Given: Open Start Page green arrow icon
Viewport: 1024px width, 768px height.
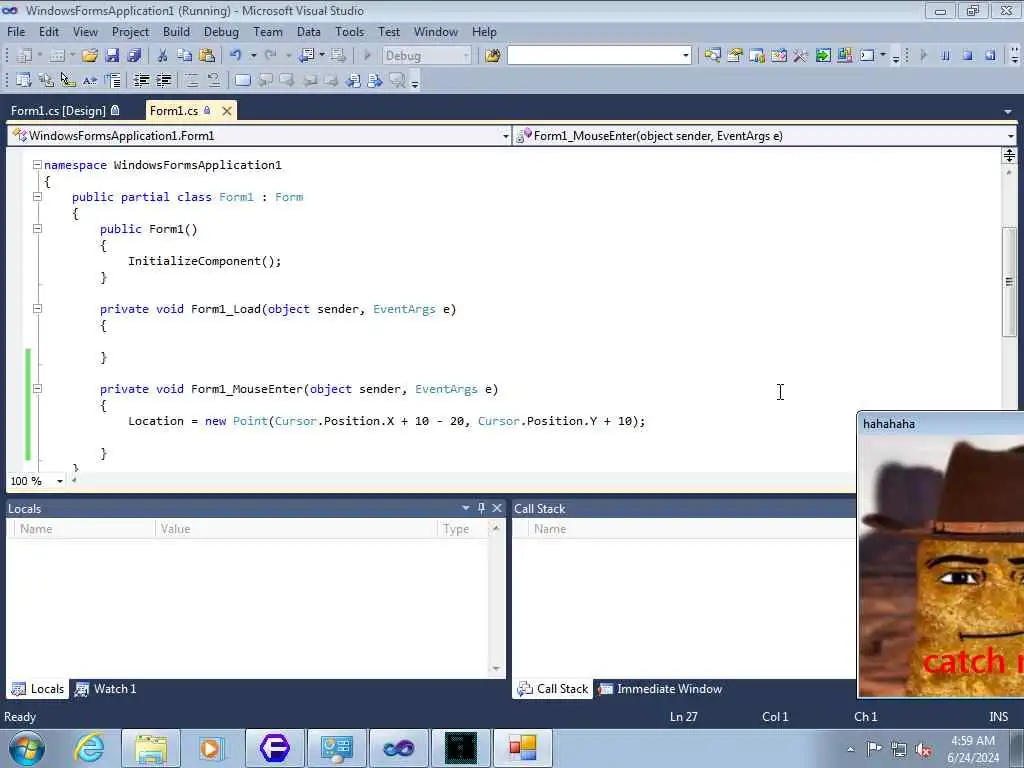Looking at the screenshot, I should click(x=823, y=56).
